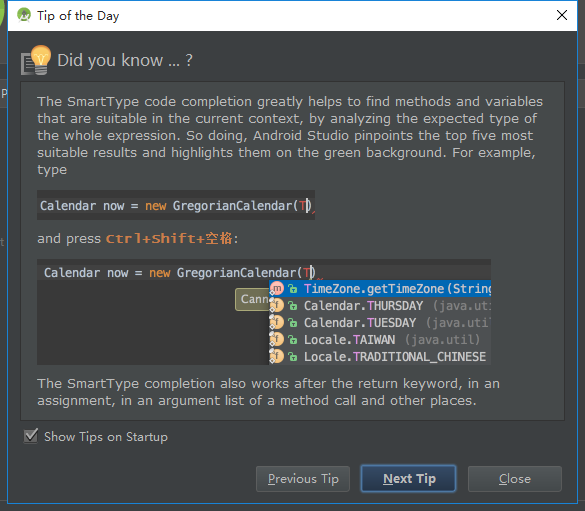Click the green lock icon beside Locale.TRADITIONAL_CHINESE
This screenshot has width=585, height=511.
(x=293, y=357)
